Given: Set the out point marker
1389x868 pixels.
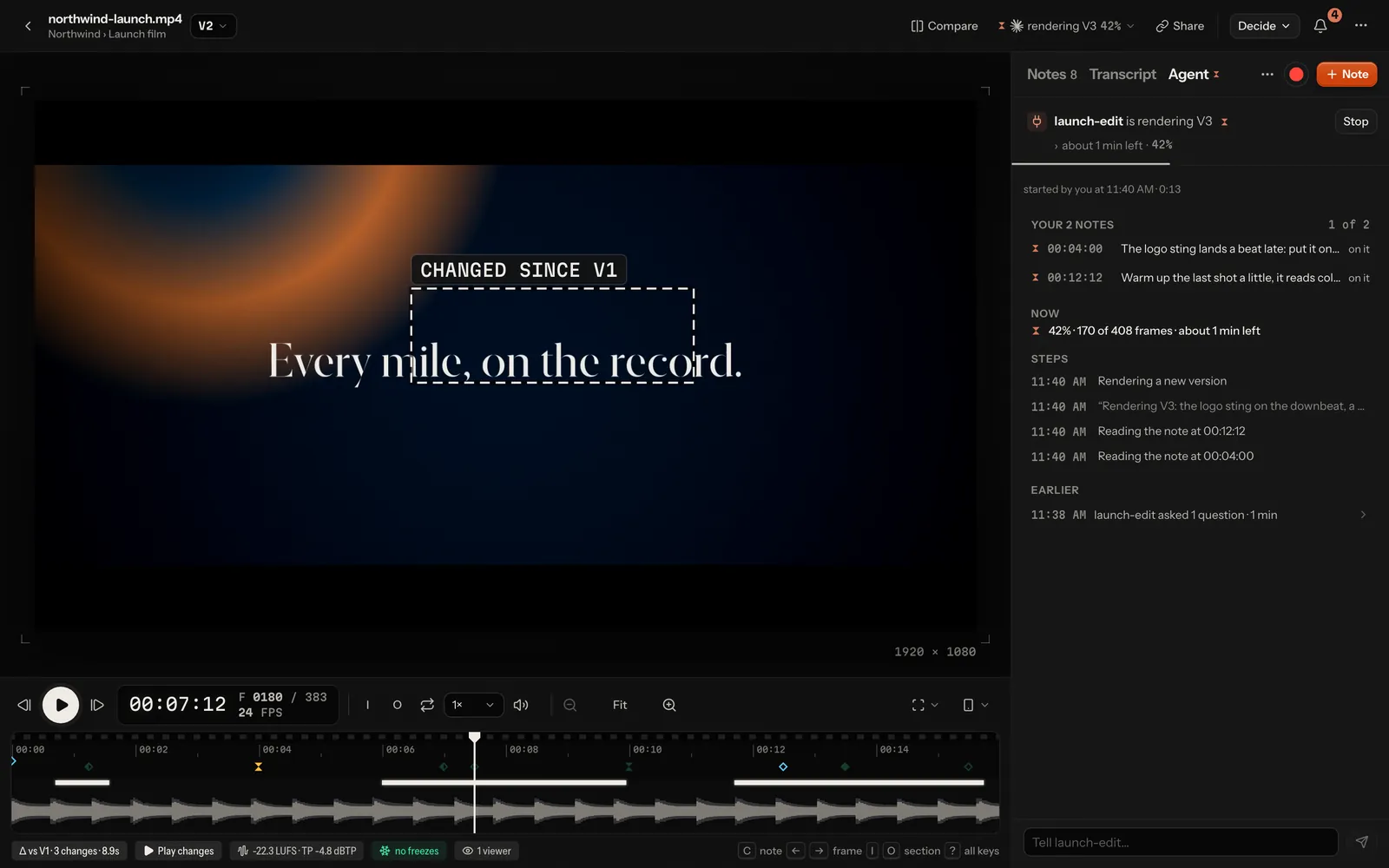Looking at the screenshot, I should pos(398,705).
